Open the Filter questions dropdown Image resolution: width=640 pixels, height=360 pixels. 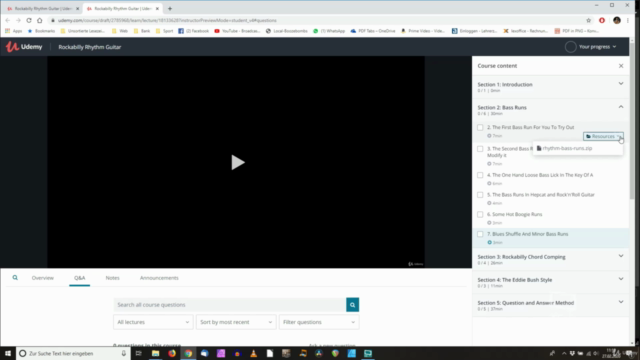pos(319,322)
